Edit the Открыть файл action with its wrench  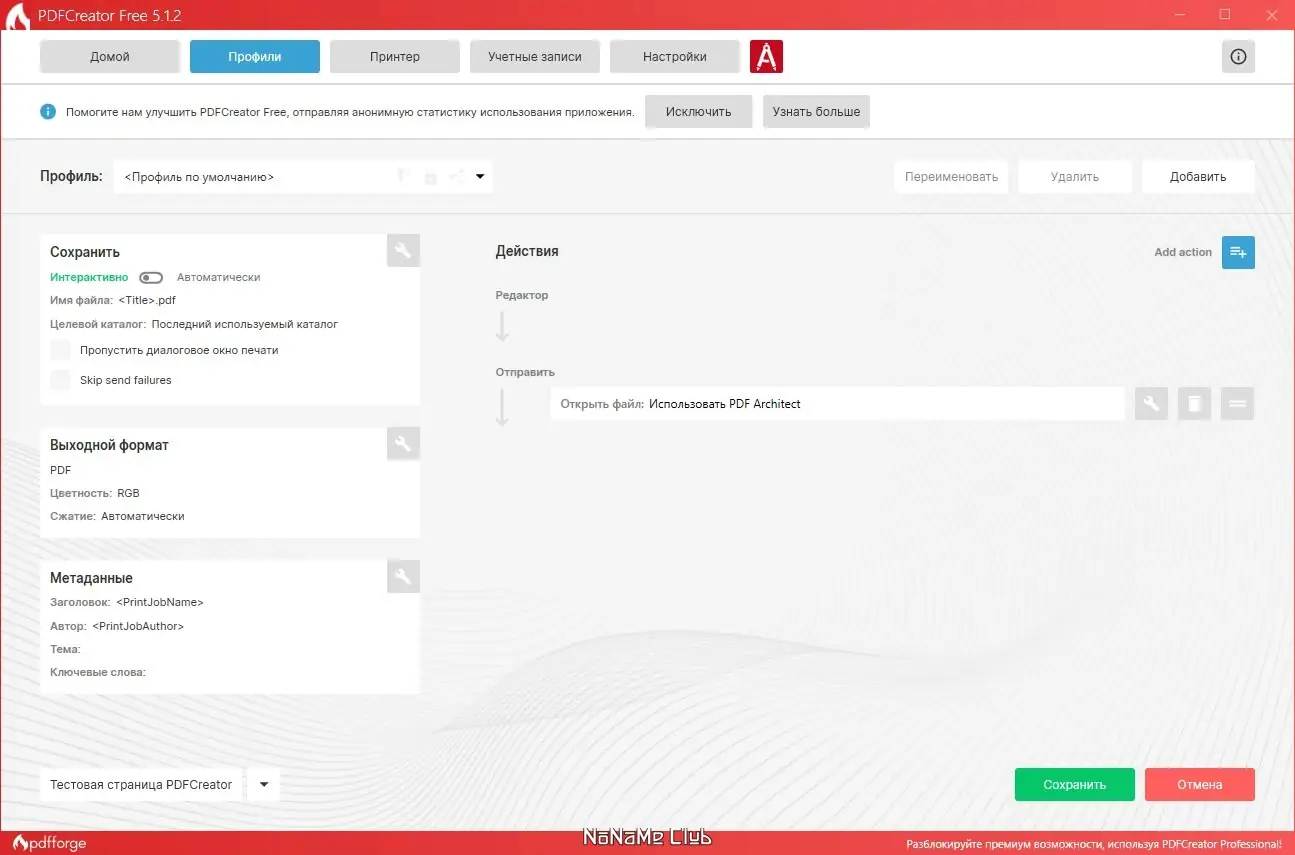[x=1151, y=404]
